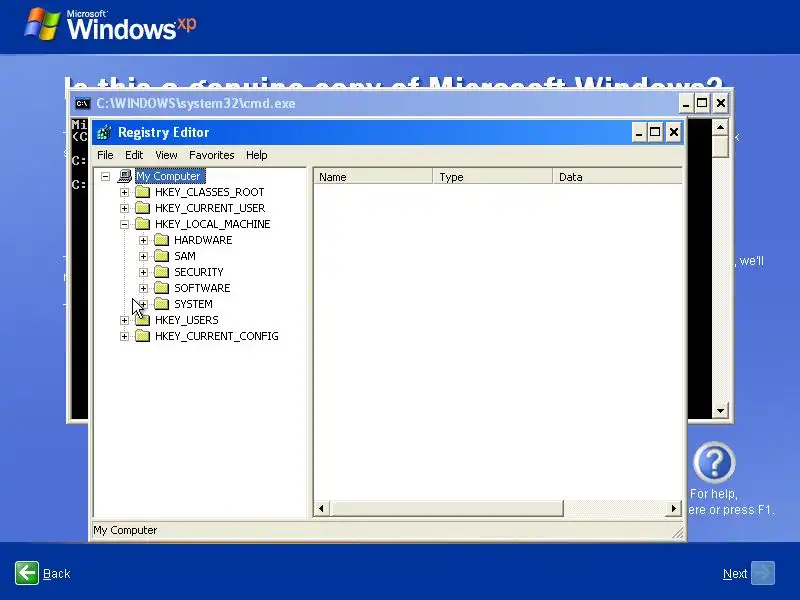
Task: Select the HKEY_CURRENT_CONFIG label
Action: click(217, 336)
